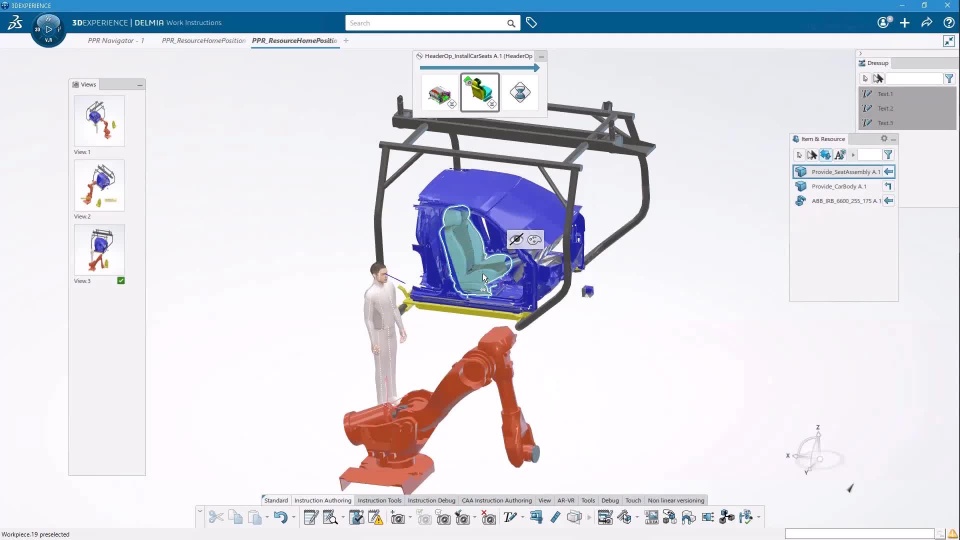Click the clipboard with checkmark icon
Screen dimensions: 960x540
coord(356,517)
